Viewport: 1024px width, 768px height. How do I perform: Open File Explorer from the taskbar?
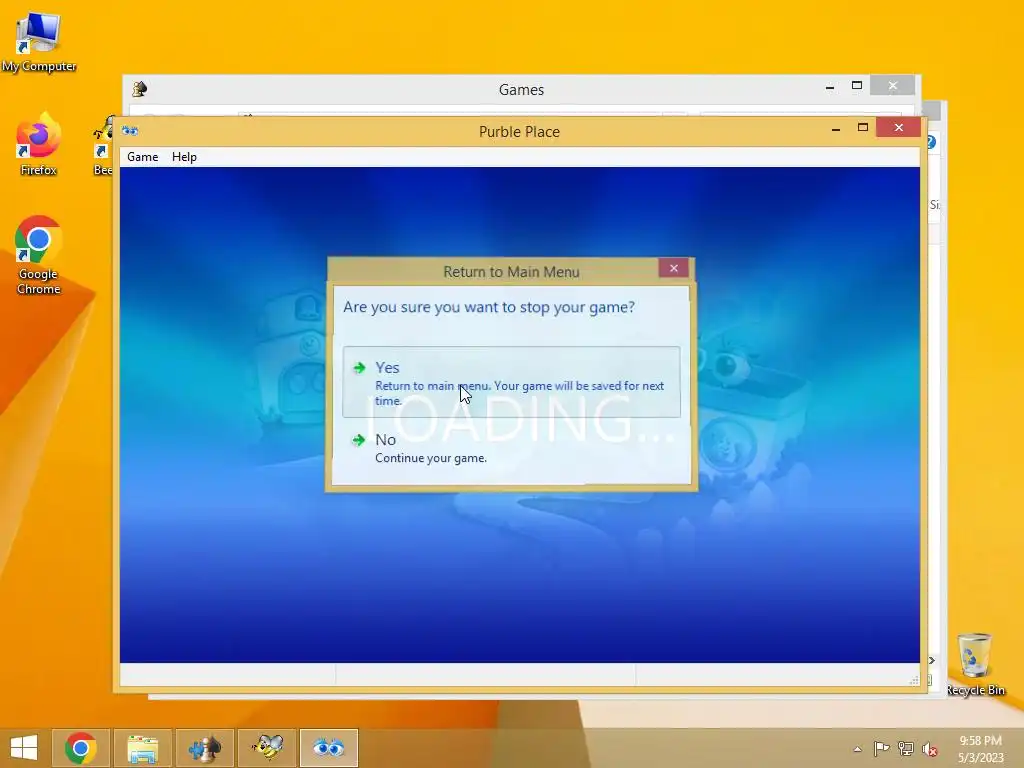[142, 748]
